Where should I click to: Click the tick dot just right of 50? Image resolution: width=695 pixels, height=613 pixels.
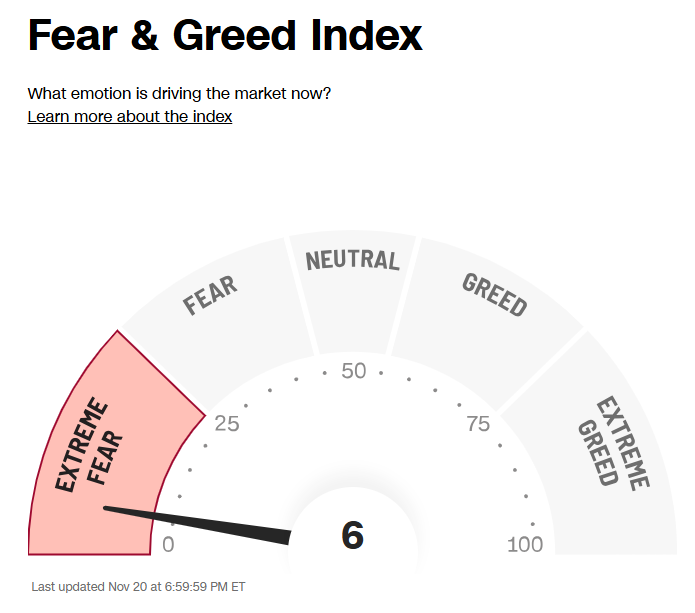pos(381,372)
